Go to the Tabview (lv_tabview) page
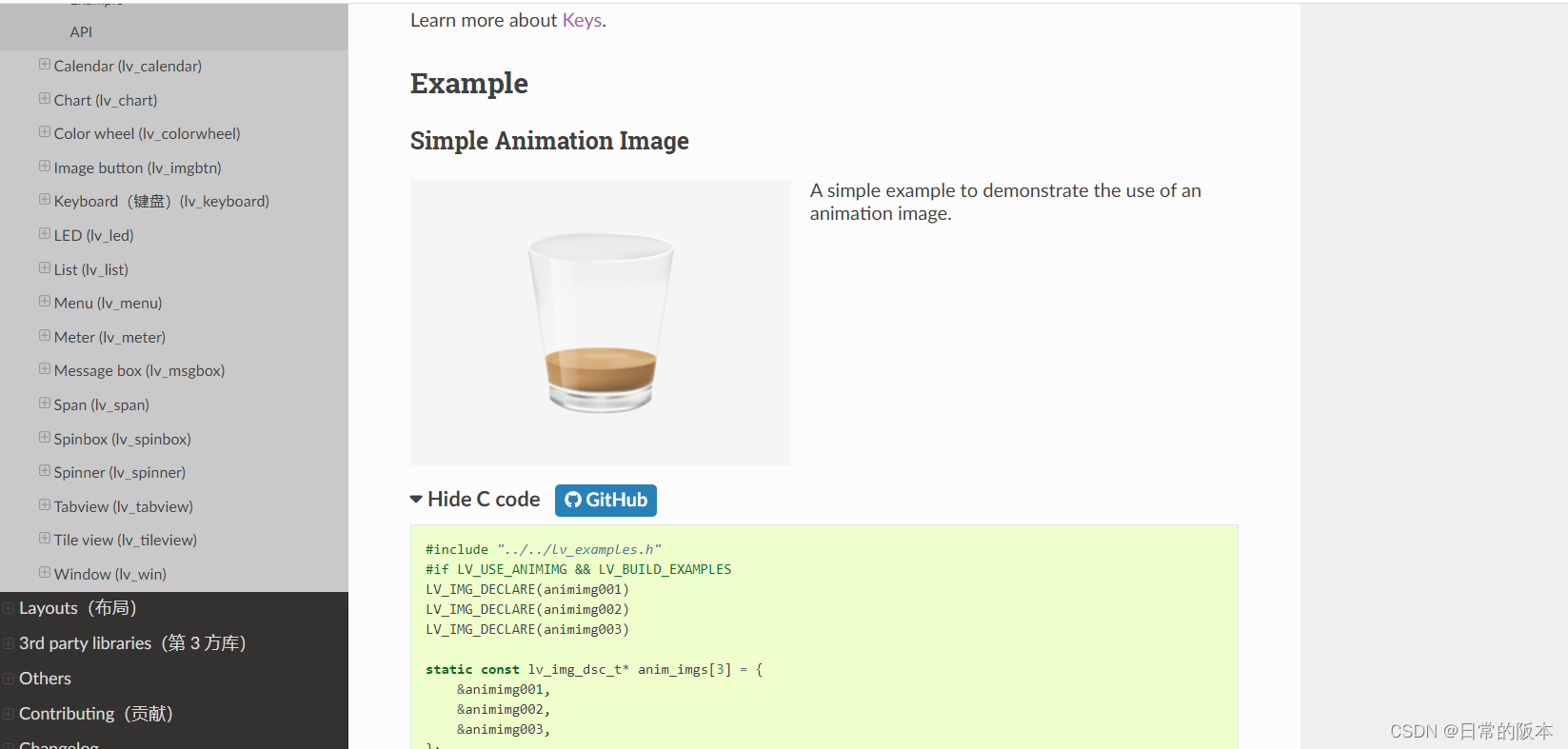Viewport: 1568px width, 749px height. [x=124, y=506]
